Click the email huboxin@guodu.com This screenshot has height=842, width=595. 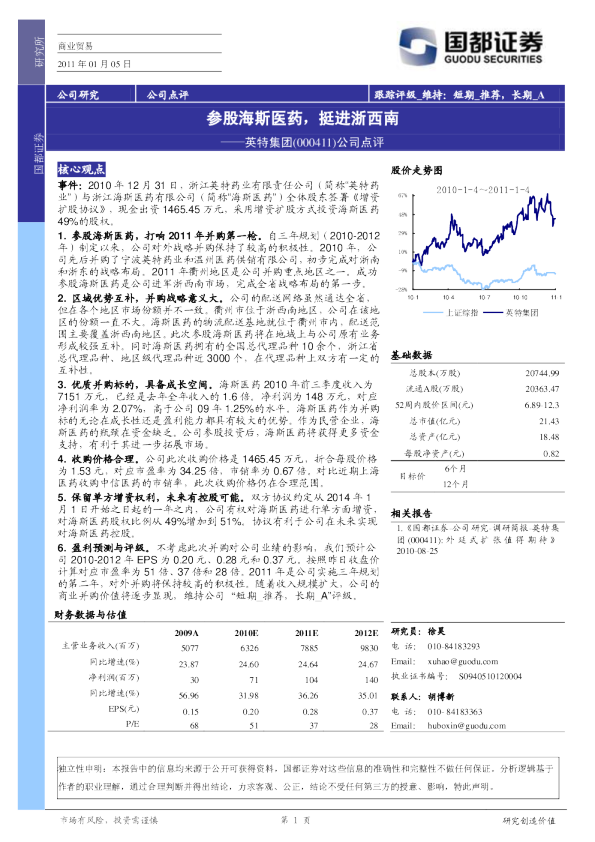point(466,726)
